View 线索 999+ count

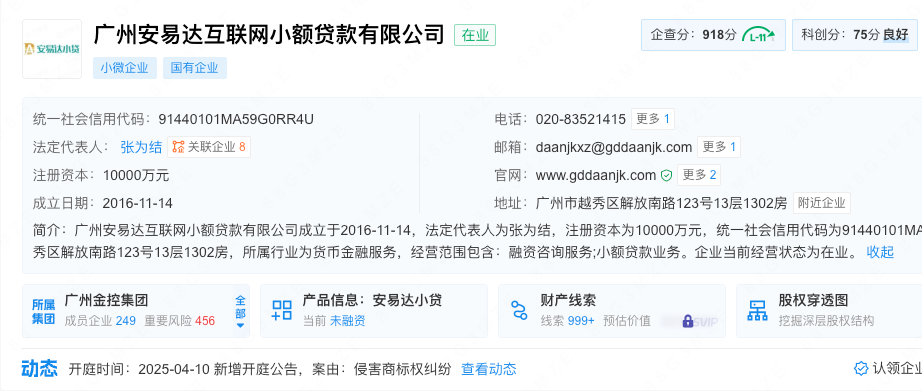coord(567,321)
